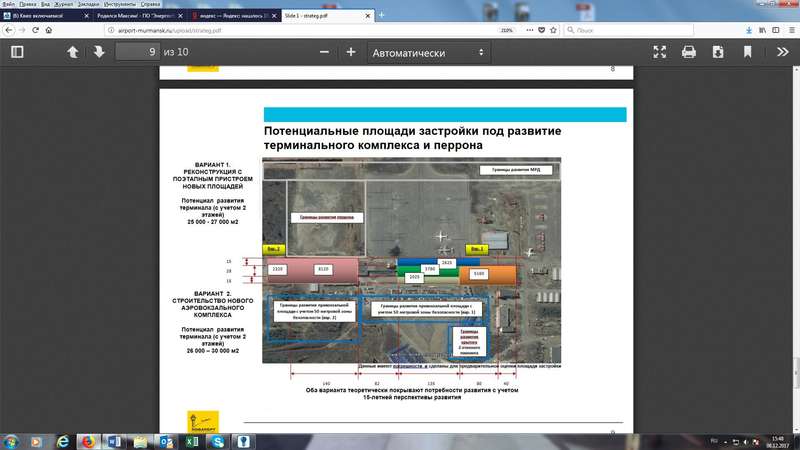Click the page number field showing 9

pos(138,52)
